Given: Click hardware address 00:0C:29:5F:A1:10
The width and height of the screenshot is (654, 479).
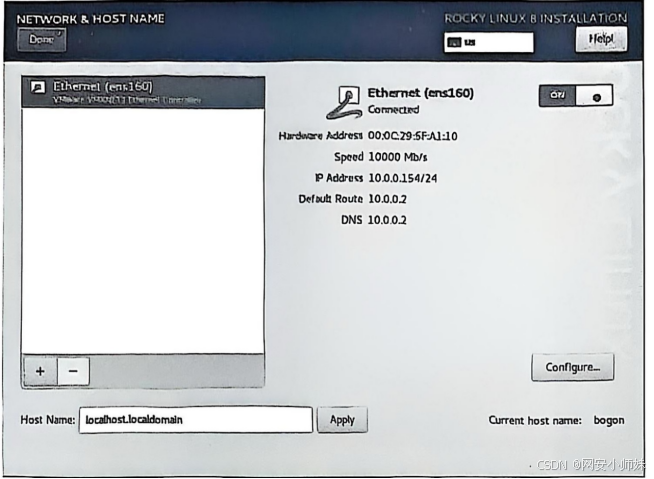Looking at the screenshot, I should 413,136.
